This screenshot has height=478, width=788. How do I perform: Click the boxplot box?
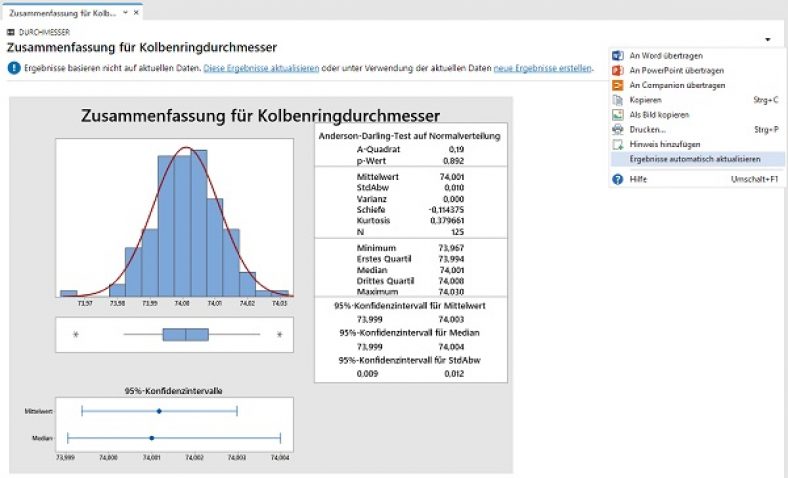[185, 334]
